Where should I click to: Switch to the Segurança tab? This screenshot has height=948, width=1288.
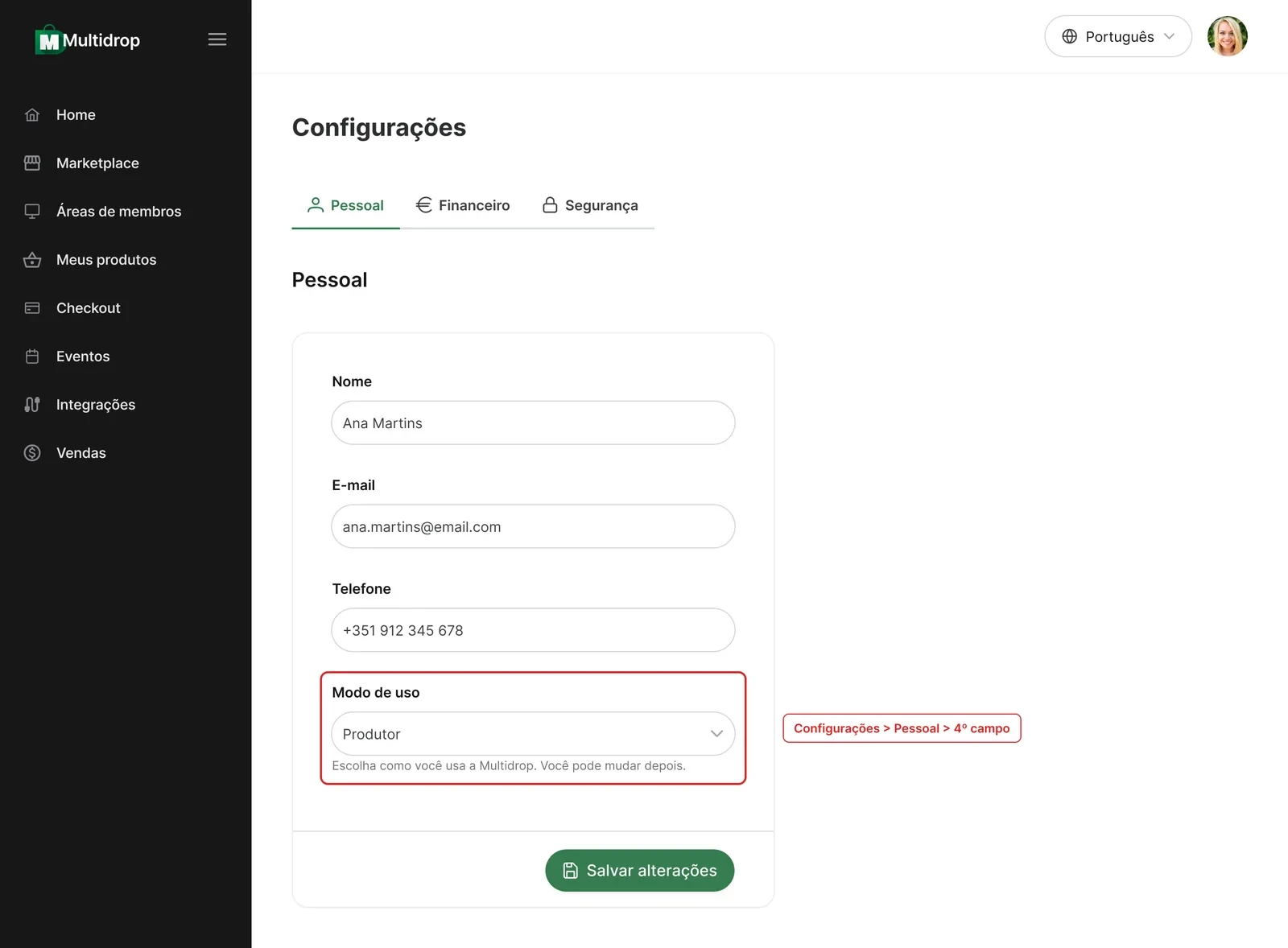590,205
